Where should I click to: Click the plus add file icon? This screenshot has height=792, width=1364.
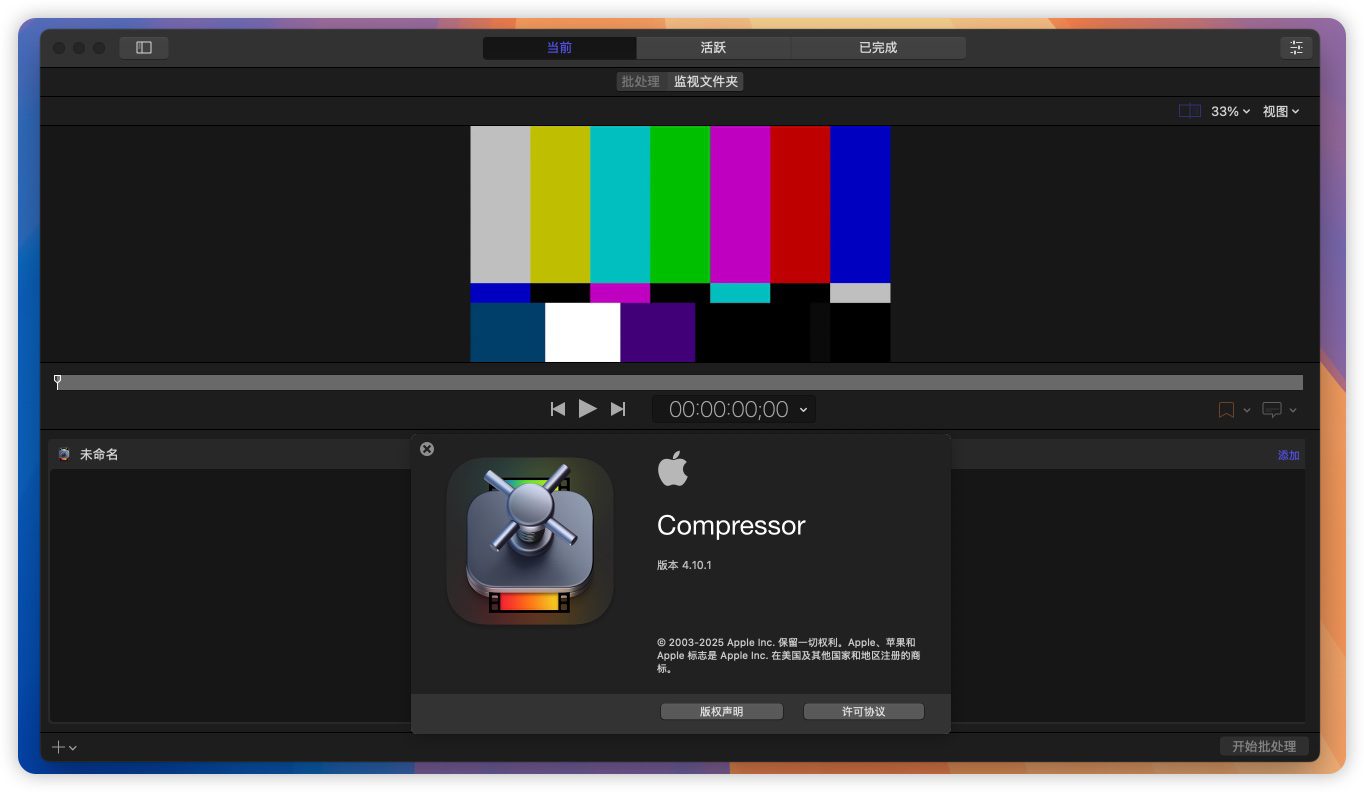[58, 747]
